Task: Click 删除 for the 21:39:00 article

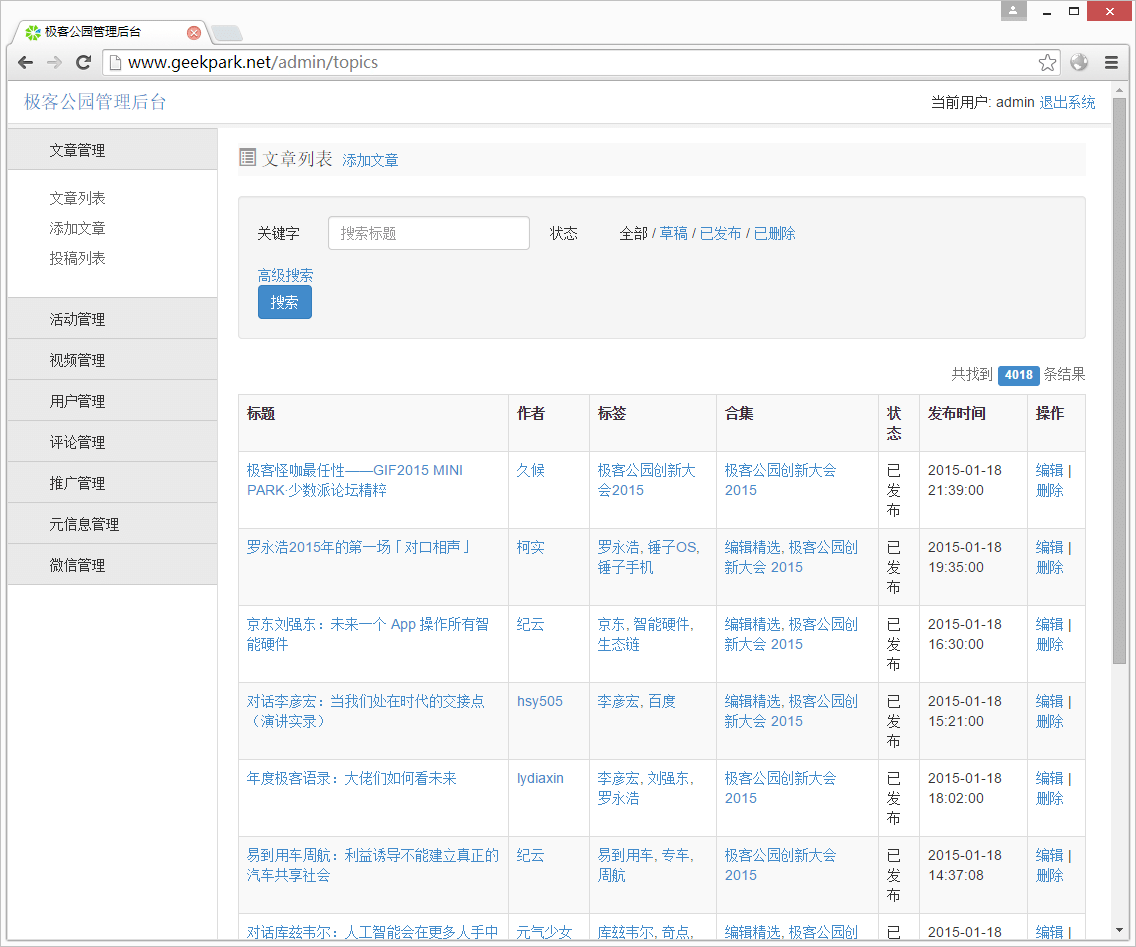Action: tap(1049, 491)
